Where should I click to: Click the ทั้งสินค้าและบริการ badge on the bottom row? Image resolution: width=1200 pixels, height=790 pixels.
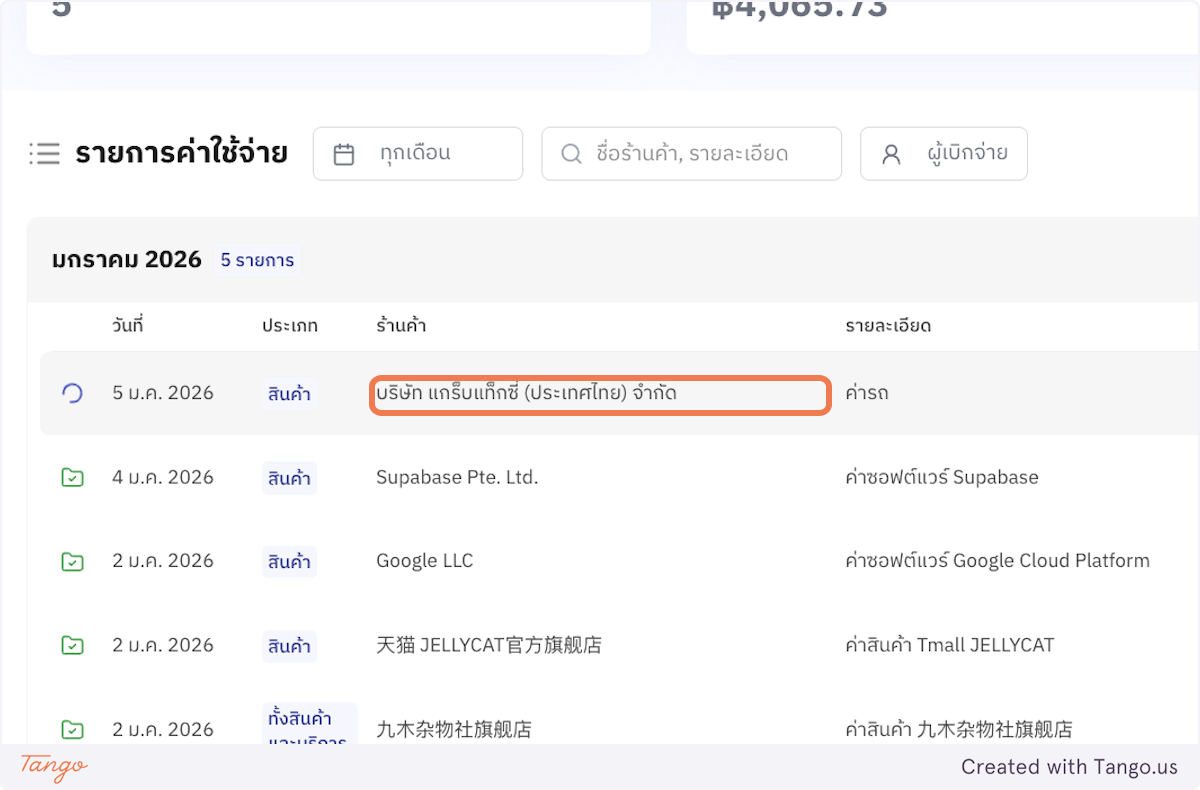pyautogui.click(x=309, y=722)
